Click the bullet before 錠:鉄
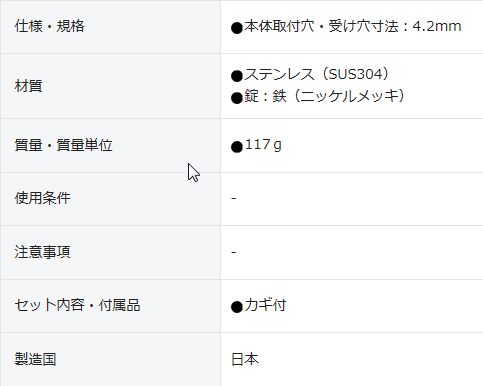 (x=237, y=98)
